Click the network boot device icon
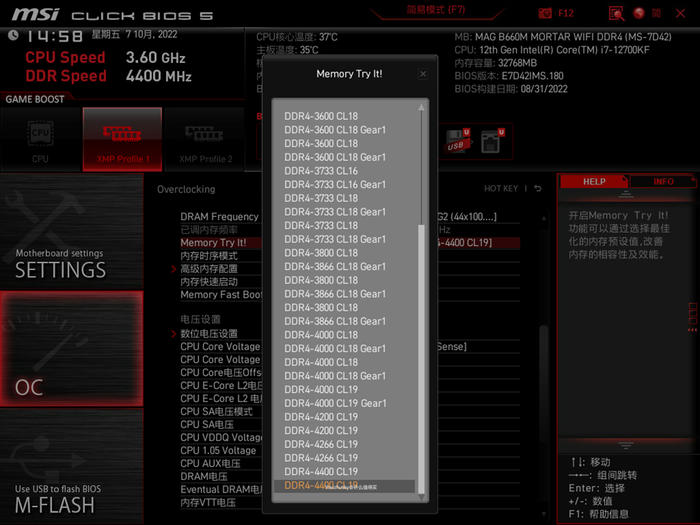 (492, 141)
